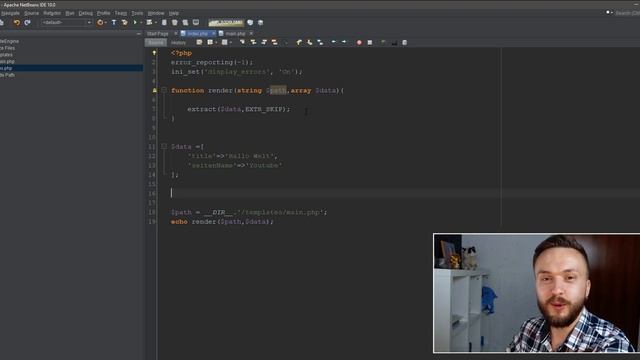Viewport: 640px width, 360px height.
Task: Click the extract($data,EXTR_SKIP) code line
Action: point(238,109)
